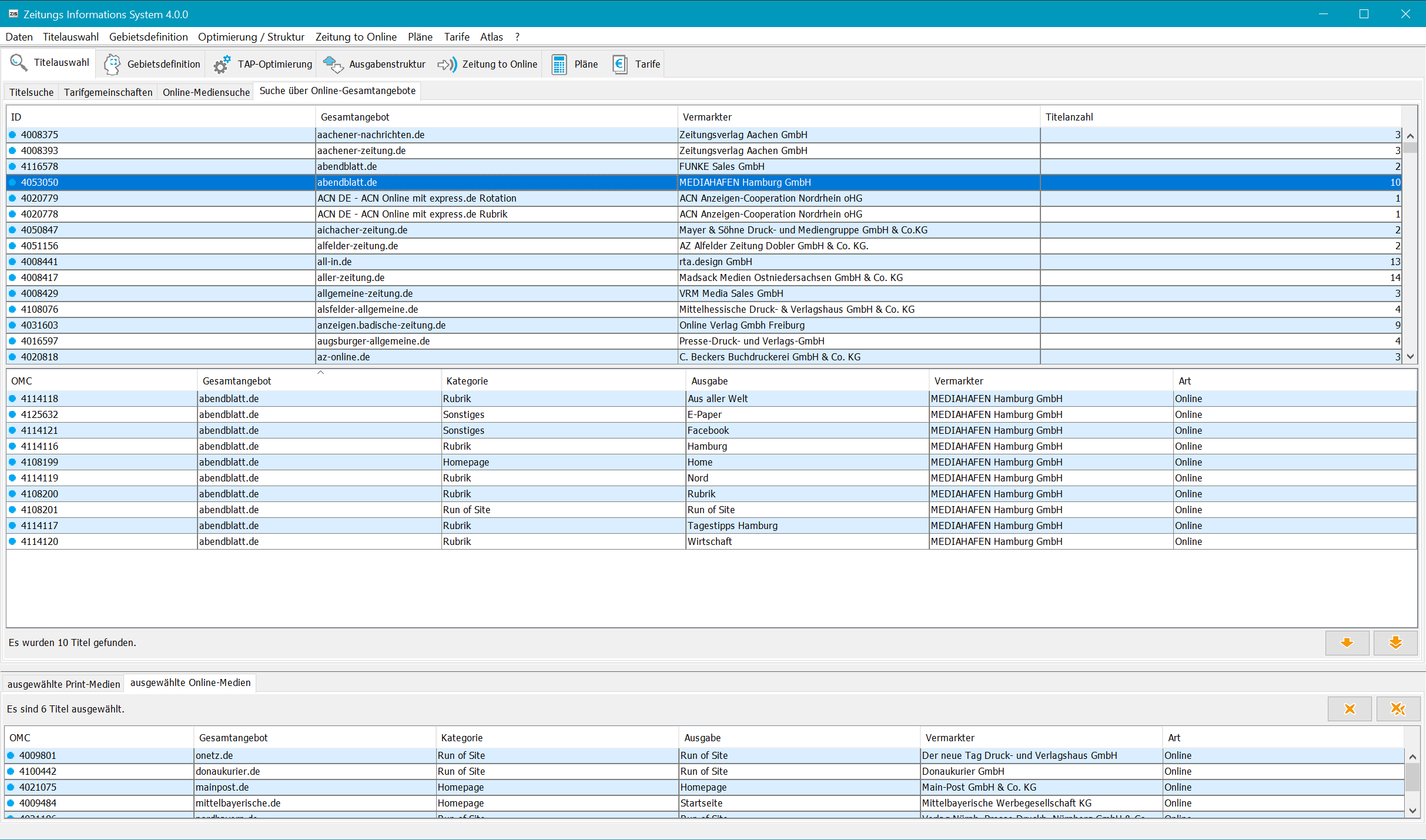
Task: Open the Tarife menu
Action: 457,37
